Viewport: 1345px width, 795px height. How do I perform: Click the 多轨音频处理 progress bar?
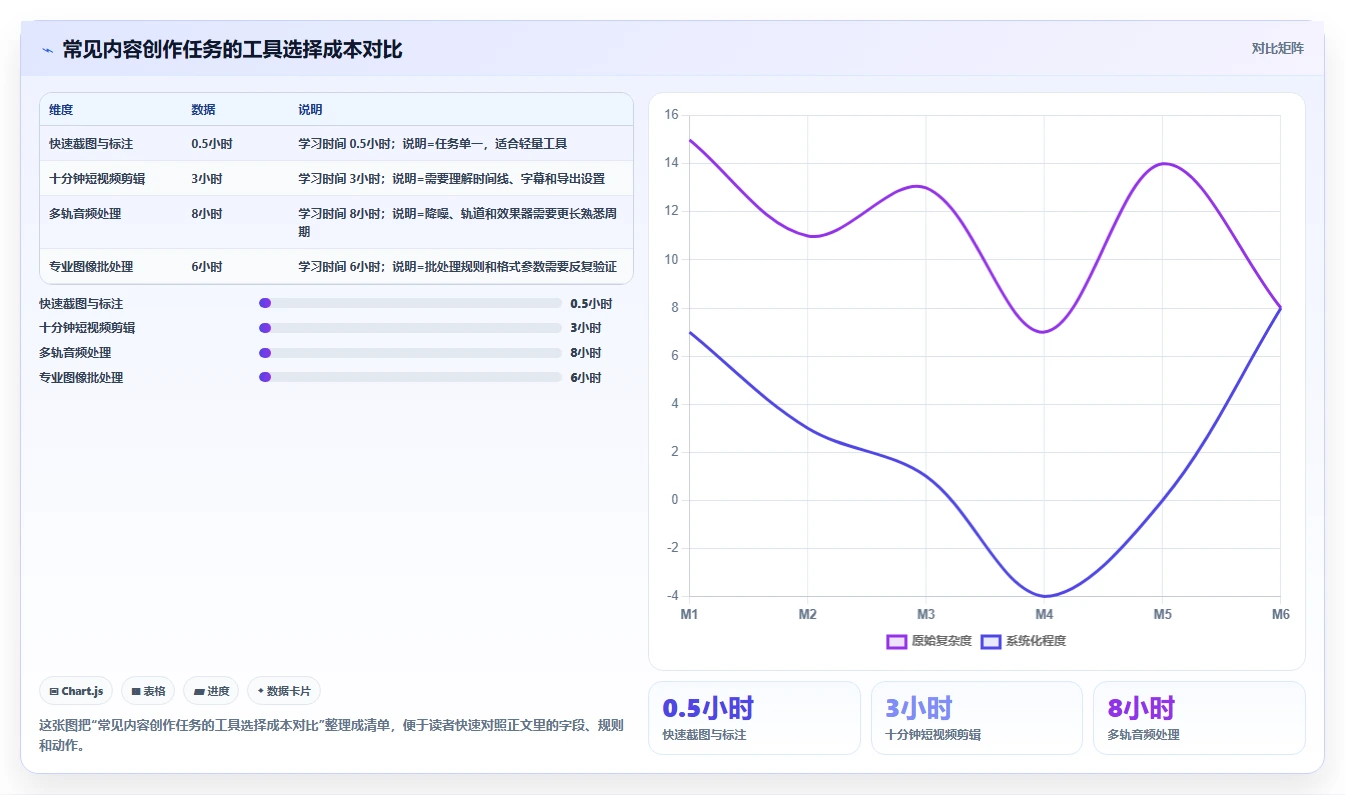(x=410, y=353)
